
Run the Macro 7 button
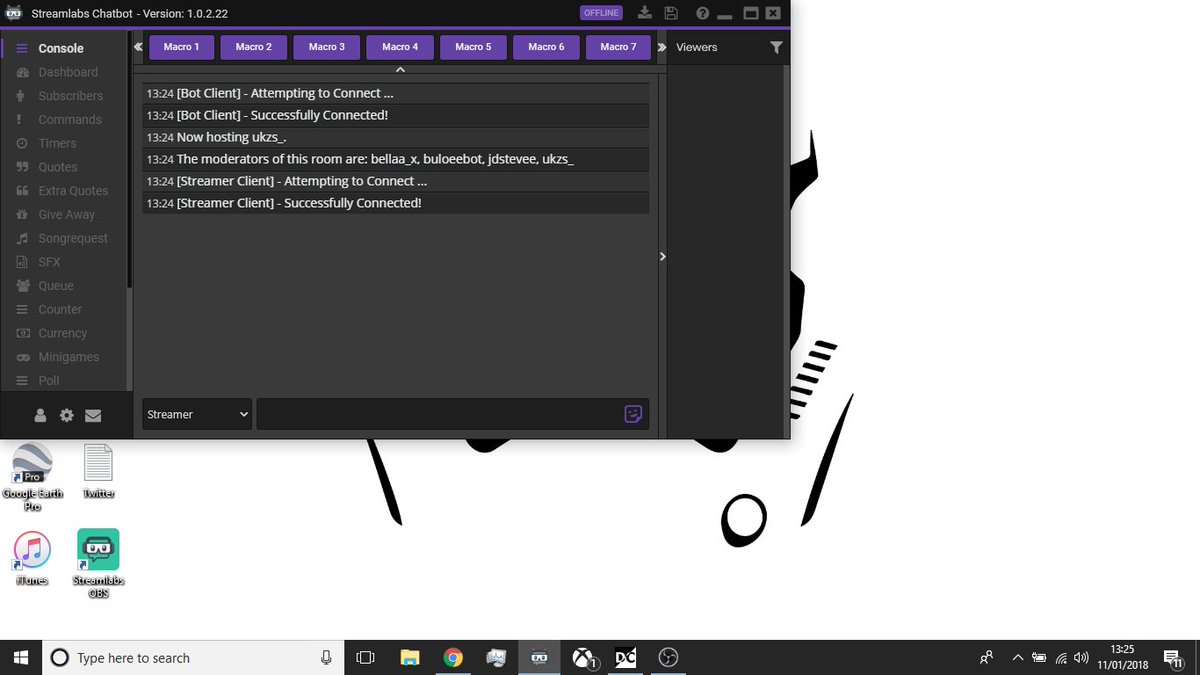point(619,47)
